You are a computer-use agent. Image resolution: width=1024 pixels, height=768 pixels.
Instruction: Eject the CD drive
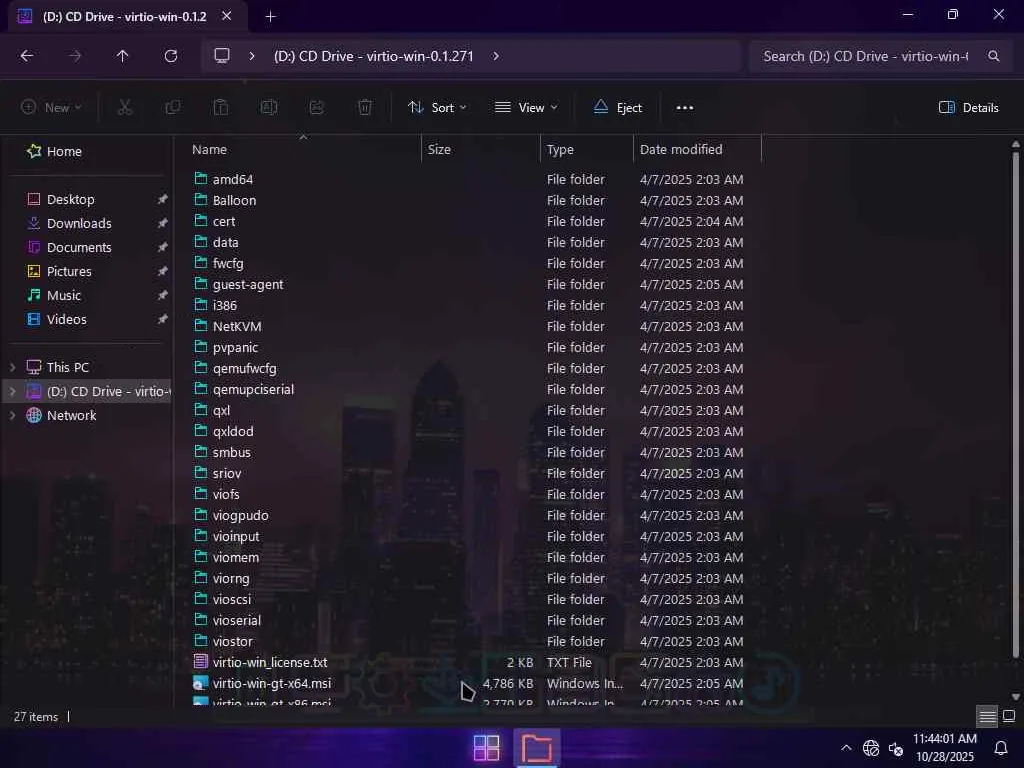pyautogui.click(x=618, y=108)
